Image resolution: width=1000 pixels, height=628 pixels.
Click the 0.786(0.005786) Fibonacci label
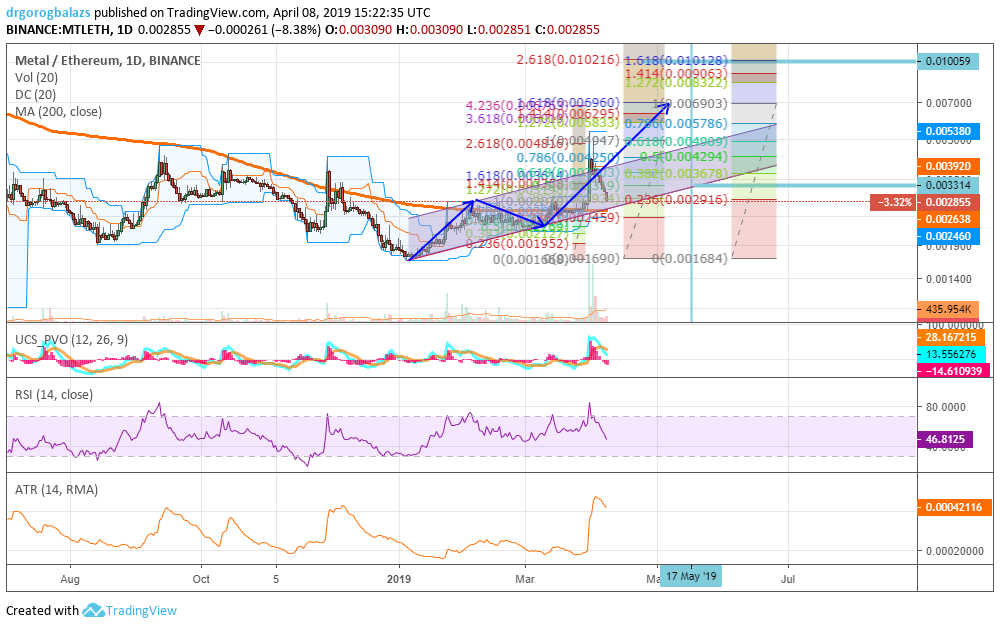[x=676, y=123]
